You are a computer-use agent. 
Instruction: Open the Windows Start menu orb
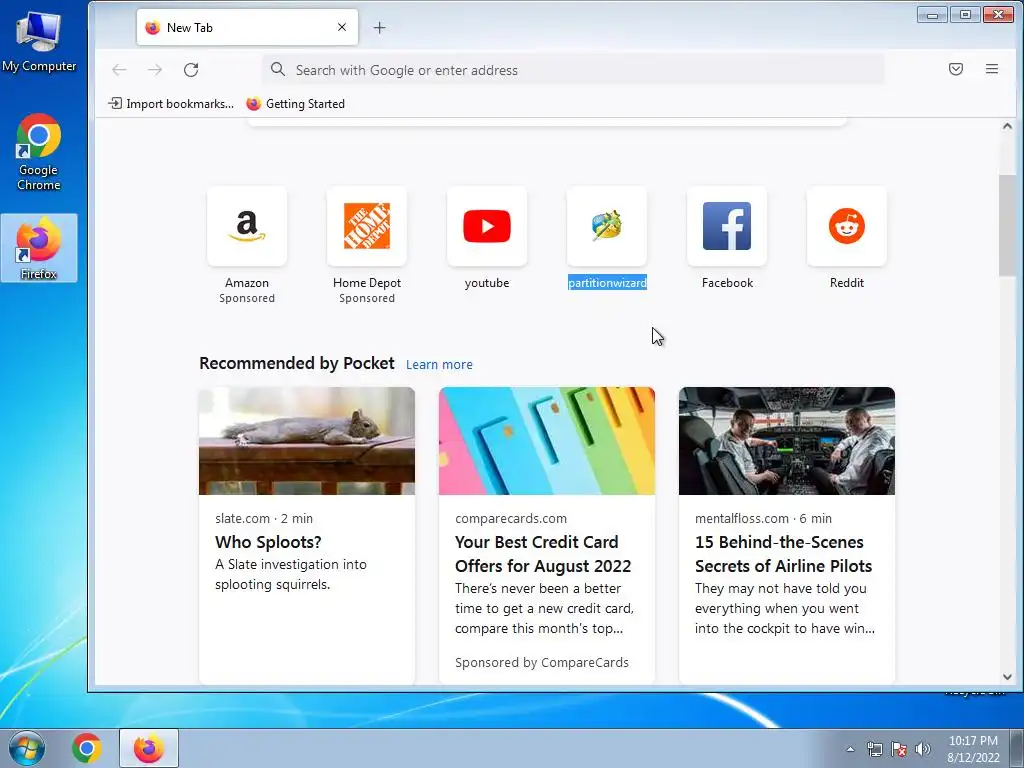click(27, 748)
